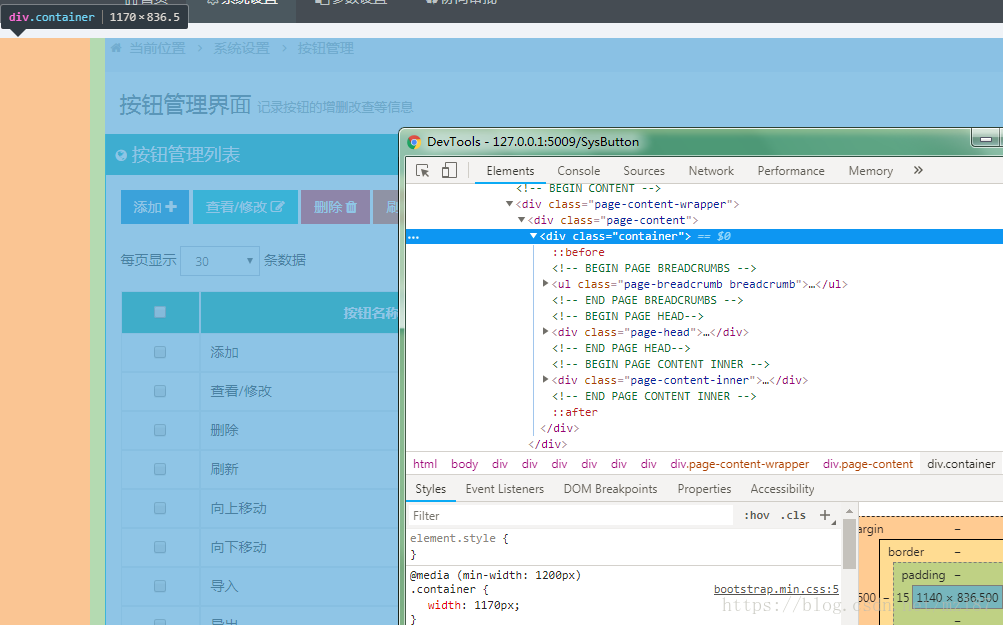Tick the header select-all checkbox

coord(160,312)
